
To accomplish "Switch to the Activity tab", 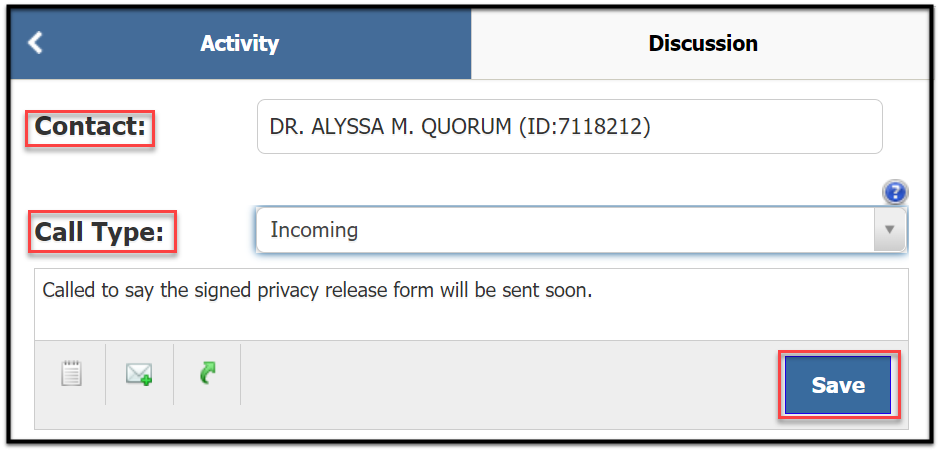I will tap(240, 43).
